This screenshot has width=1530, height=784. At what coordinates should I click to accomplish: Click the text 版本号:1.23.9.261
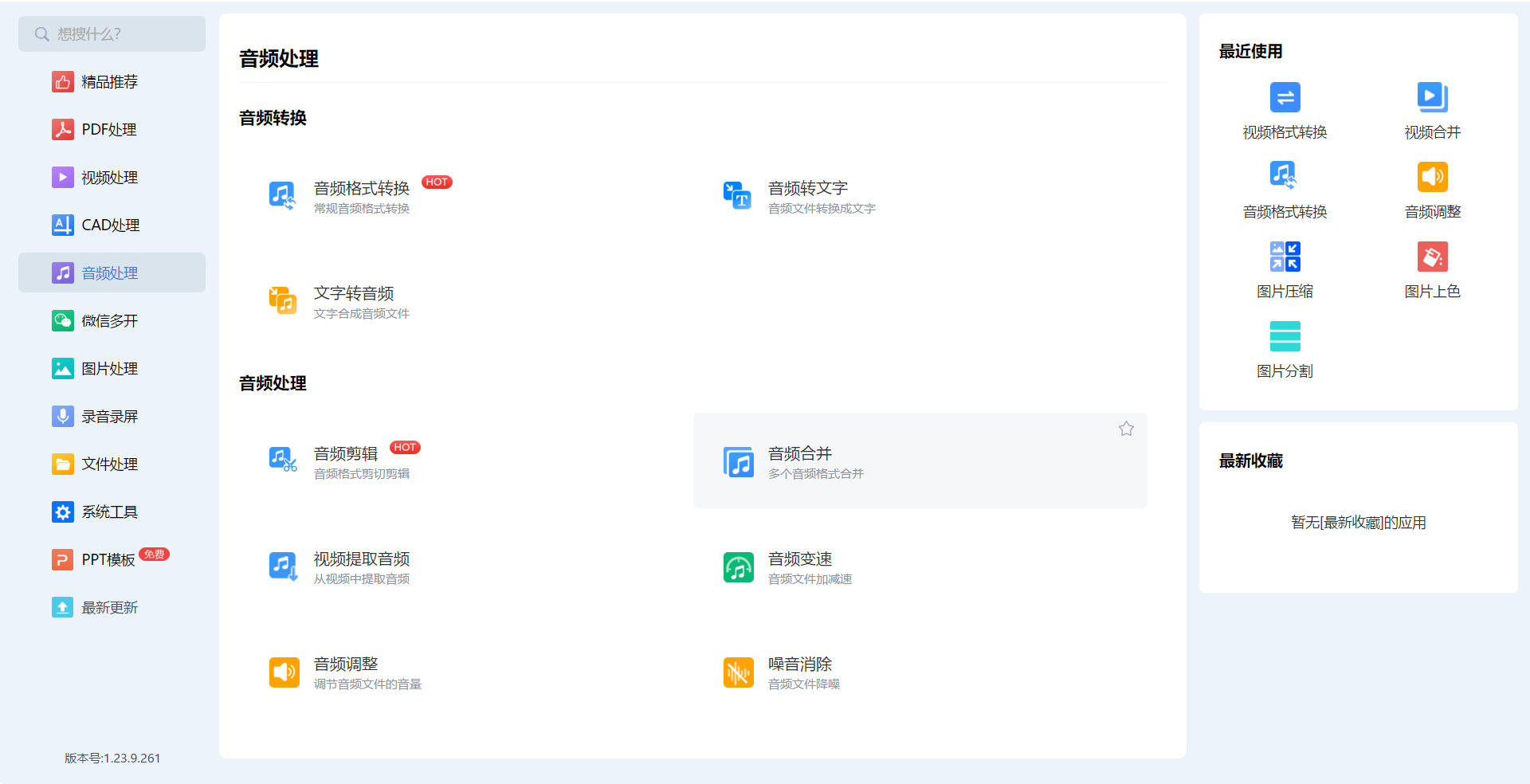point(112,758)
